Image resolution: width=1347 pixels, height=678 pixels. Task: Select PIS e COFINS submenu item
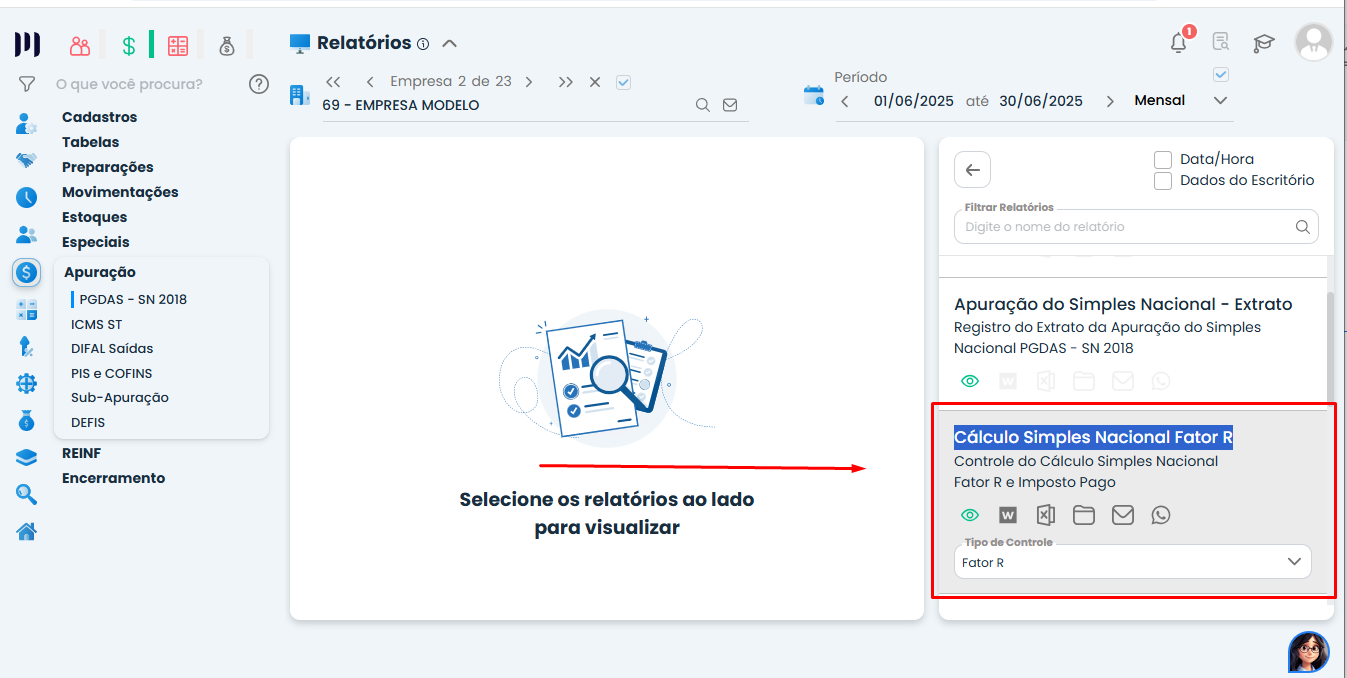(x=112, y=373)
